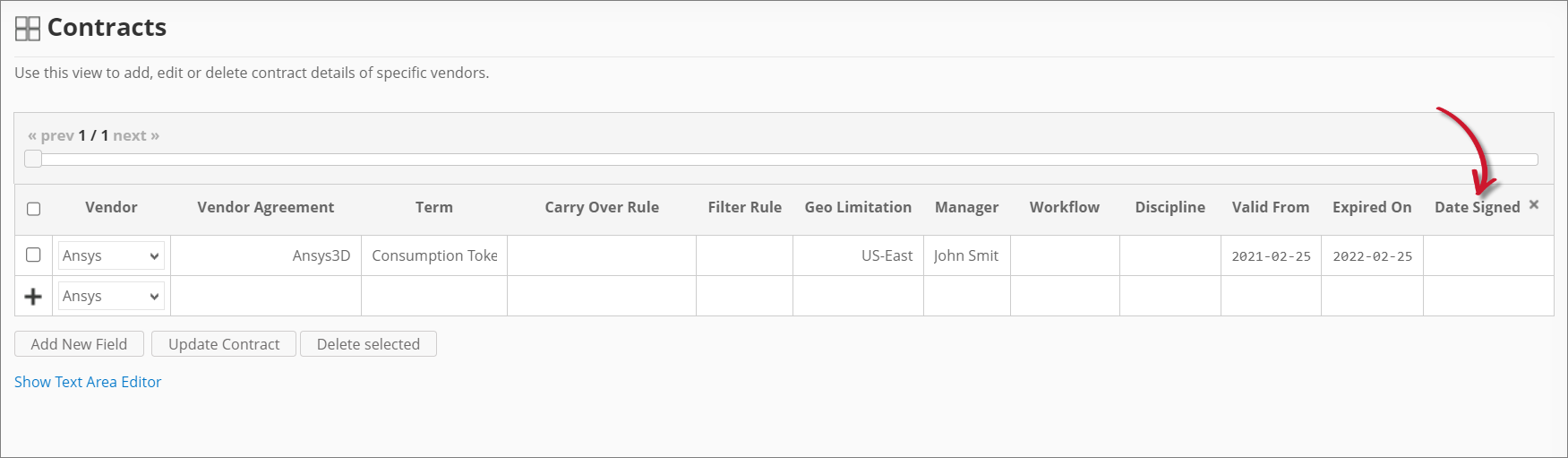Click the John Smit manager cell

point(966,255)
